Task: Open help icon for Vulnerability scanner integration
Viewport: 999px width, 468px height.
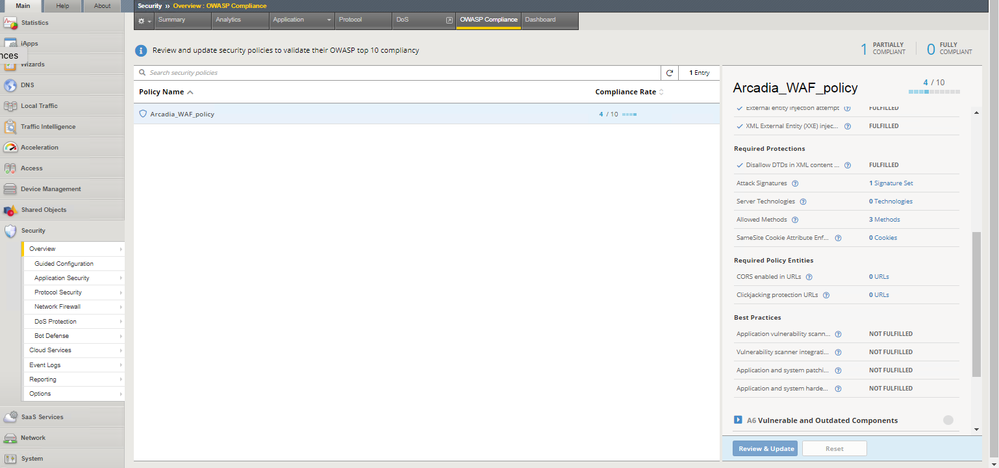Action: pos(838,352)
